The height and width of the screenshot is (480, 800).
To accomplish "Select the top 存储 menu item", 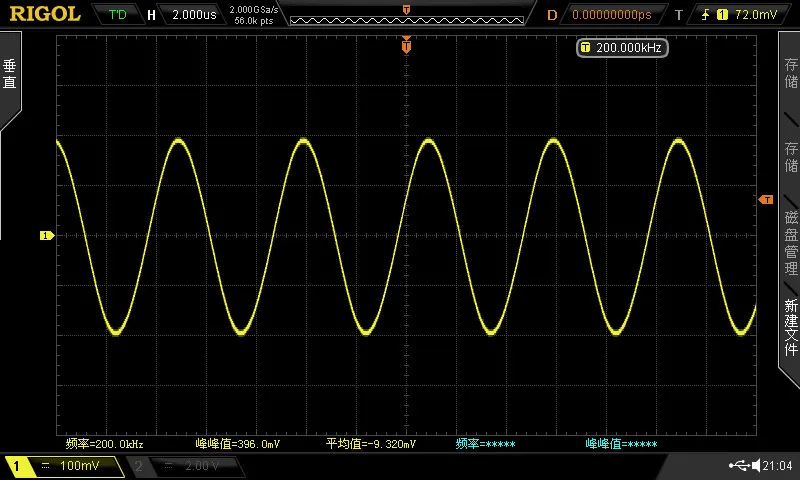I will click(790, 73).
